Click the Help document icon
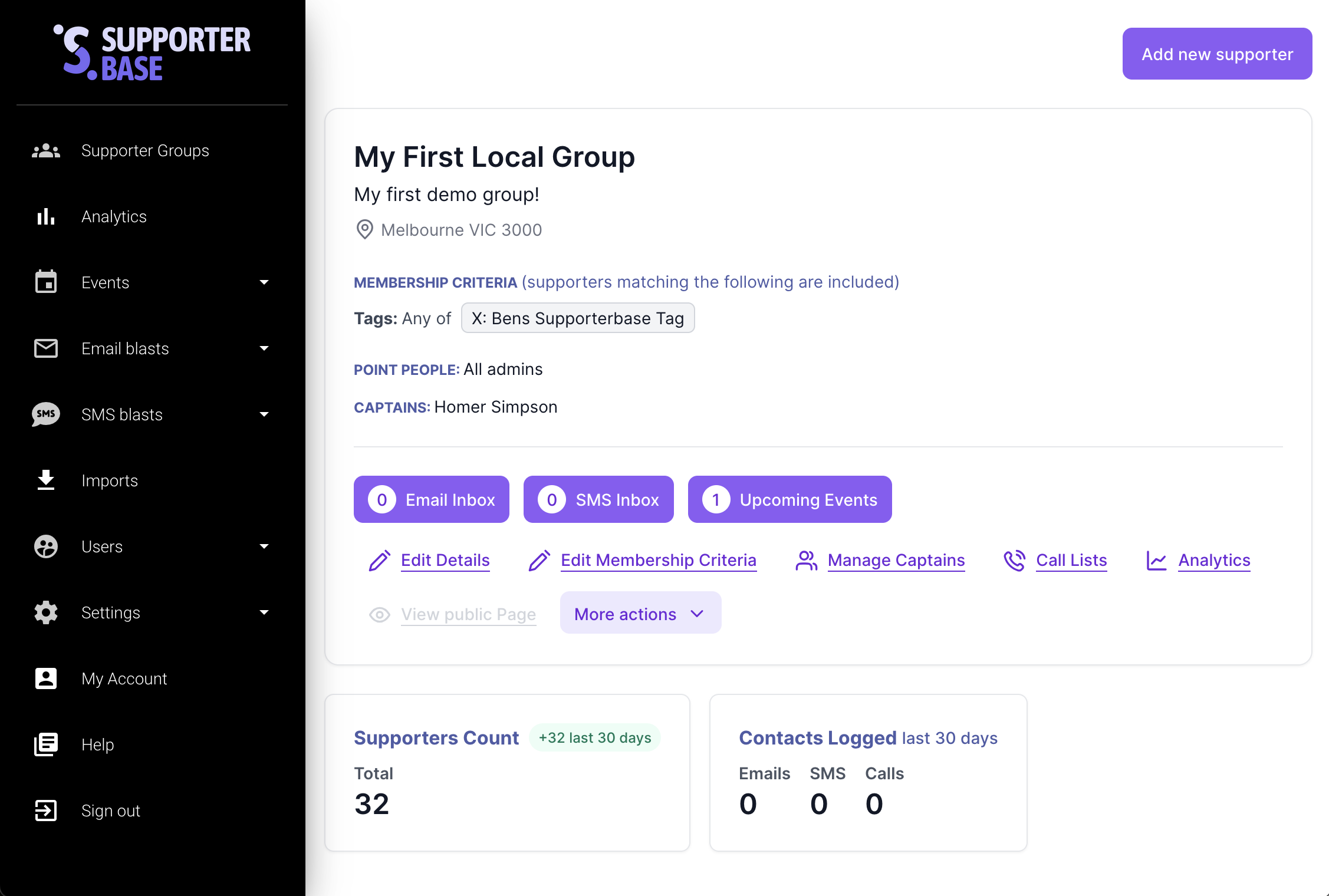The height and width of the screenshot is (896, 1329). [46, 745]
